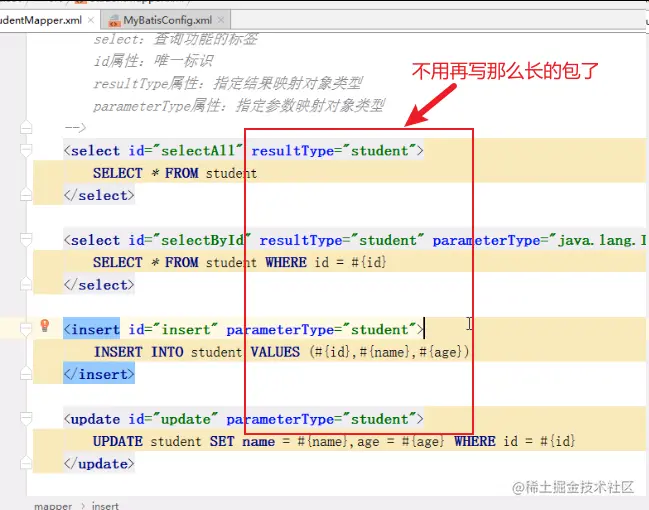Viewport: 649px width, 510px height.
Task: Click "age = #{age}" in the UPDATE statement
Action: pyautogui.click(x=401, y=441)
